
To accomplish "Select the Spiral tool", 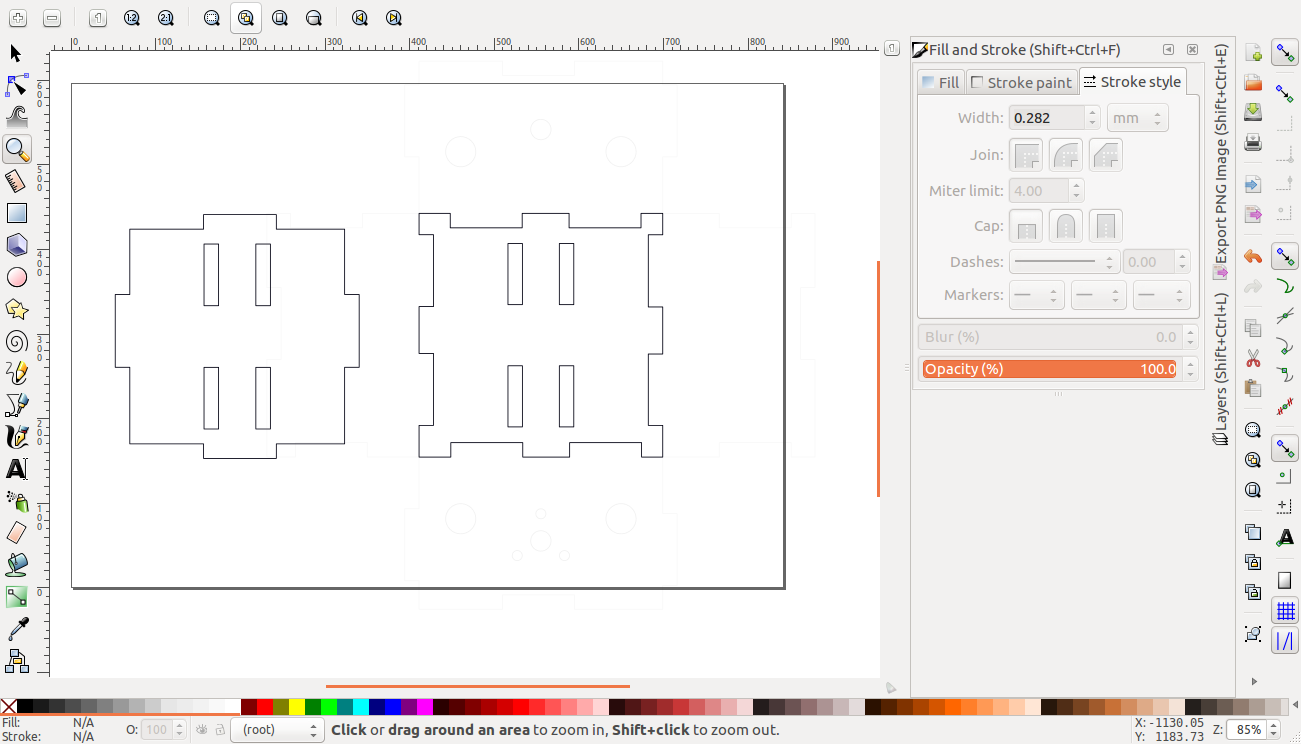I will tap(16, 341).
